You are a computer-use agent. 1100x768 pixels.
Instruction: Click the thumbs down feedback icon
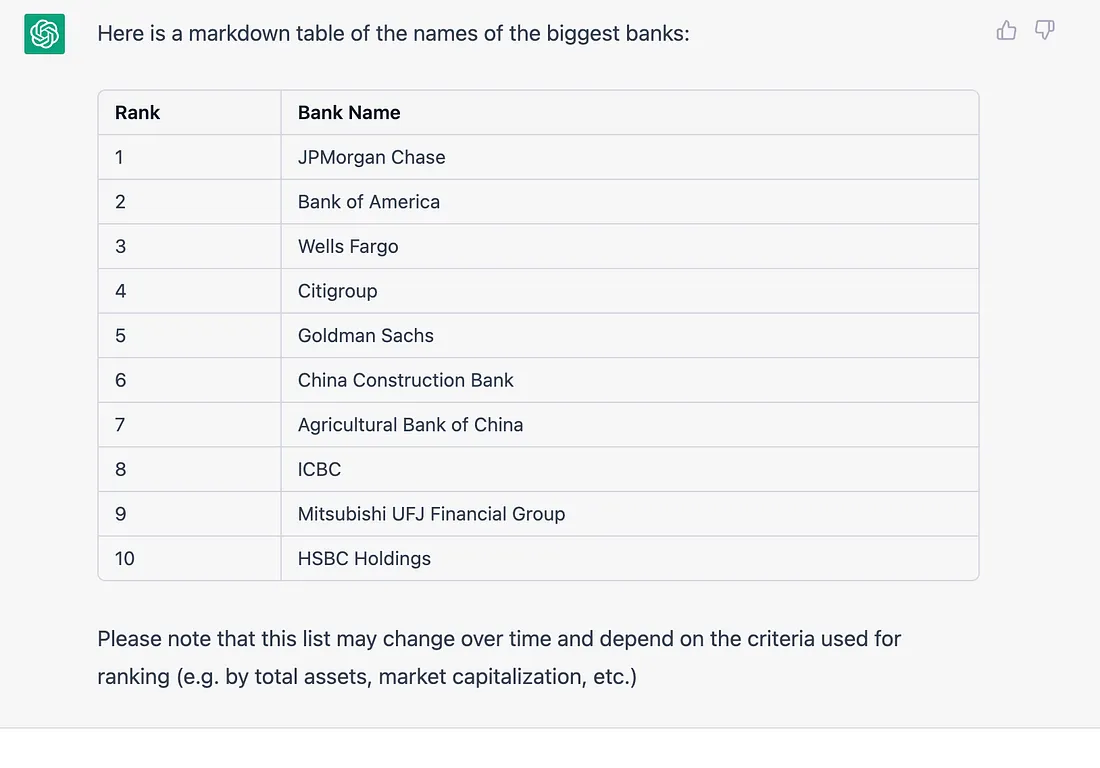(1045, 30)
